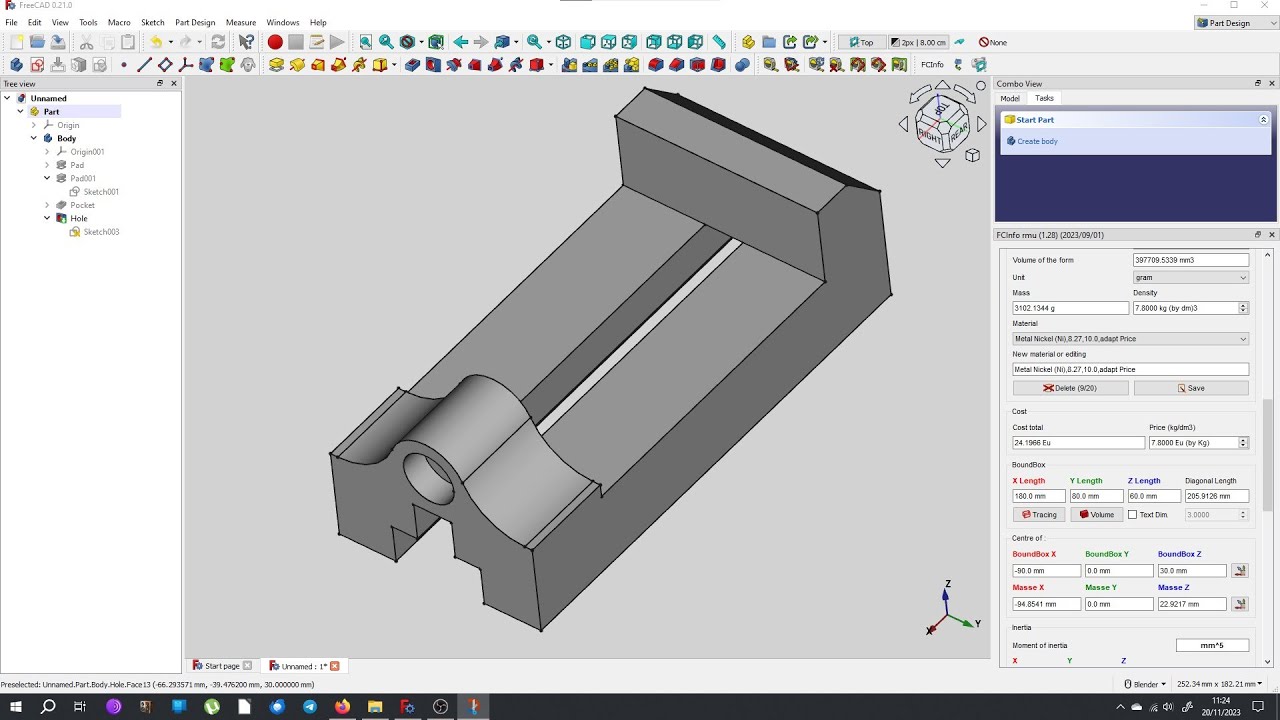The image size is (1280, 720).
Task: Click the Tracing button
Action: pyautogui.click(x=1038, y=515)
